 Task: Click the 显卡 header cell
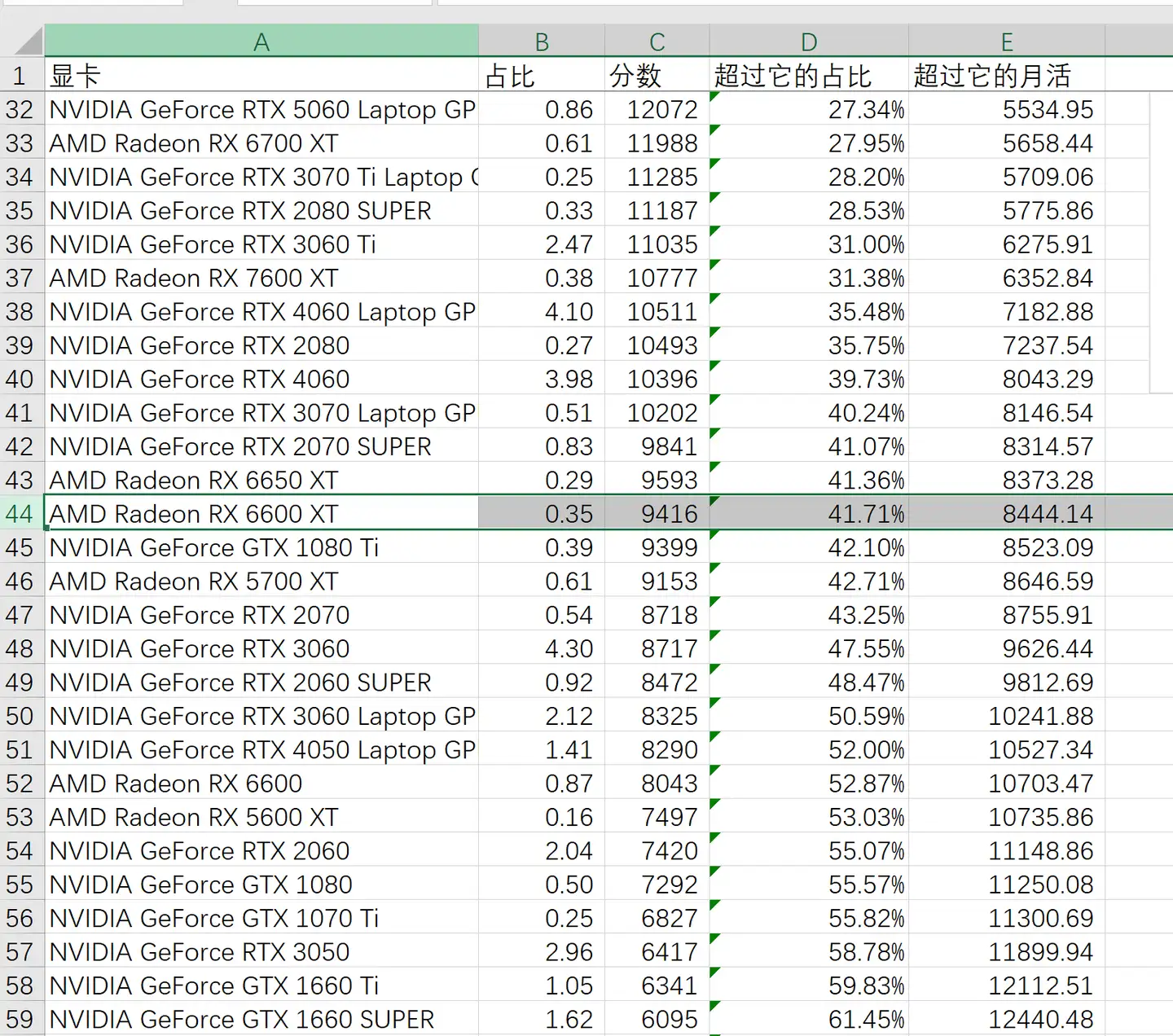click(261, 75)
